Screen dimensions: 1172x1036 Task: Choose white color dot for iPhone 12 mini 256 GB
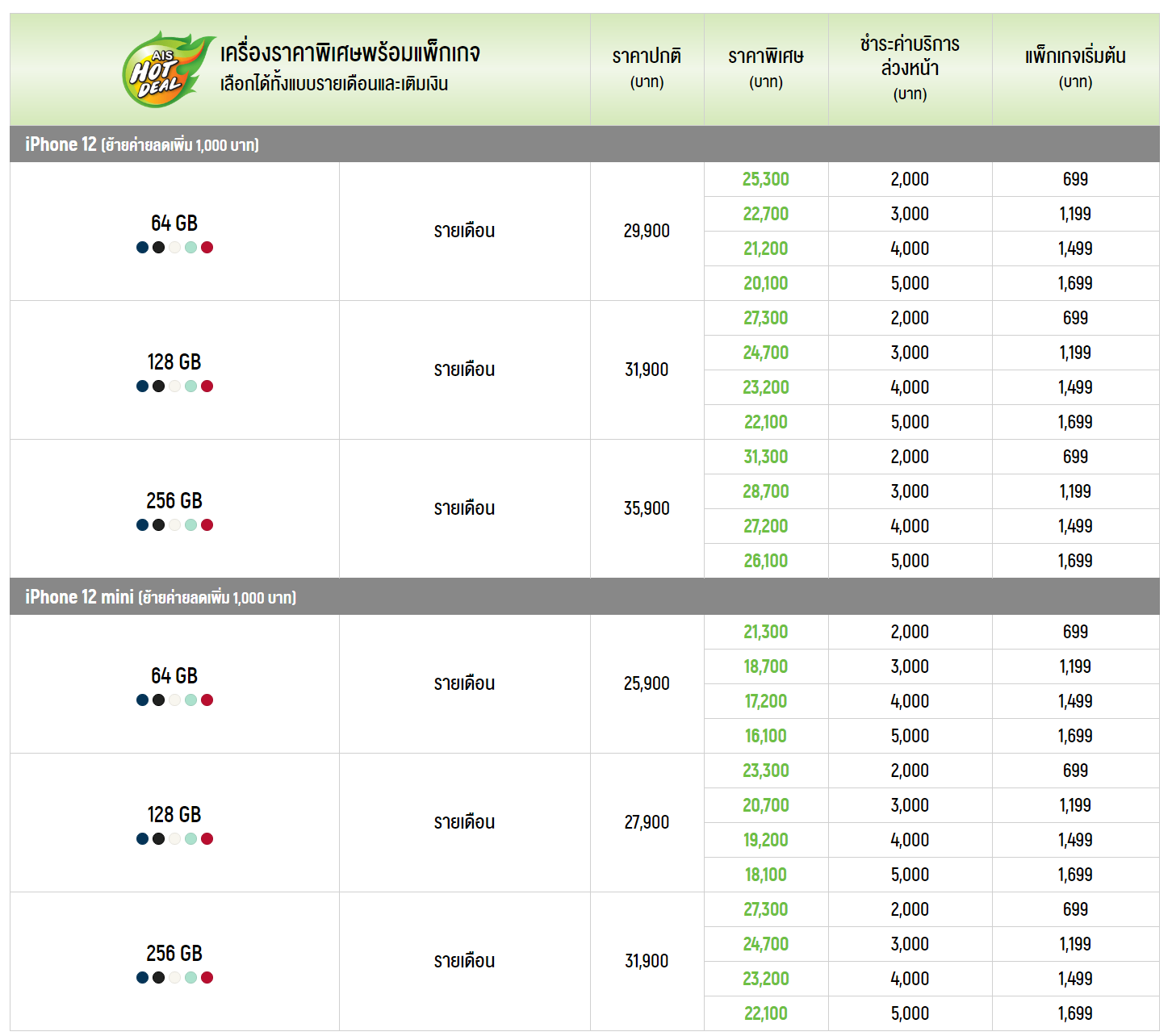(174, 978)
